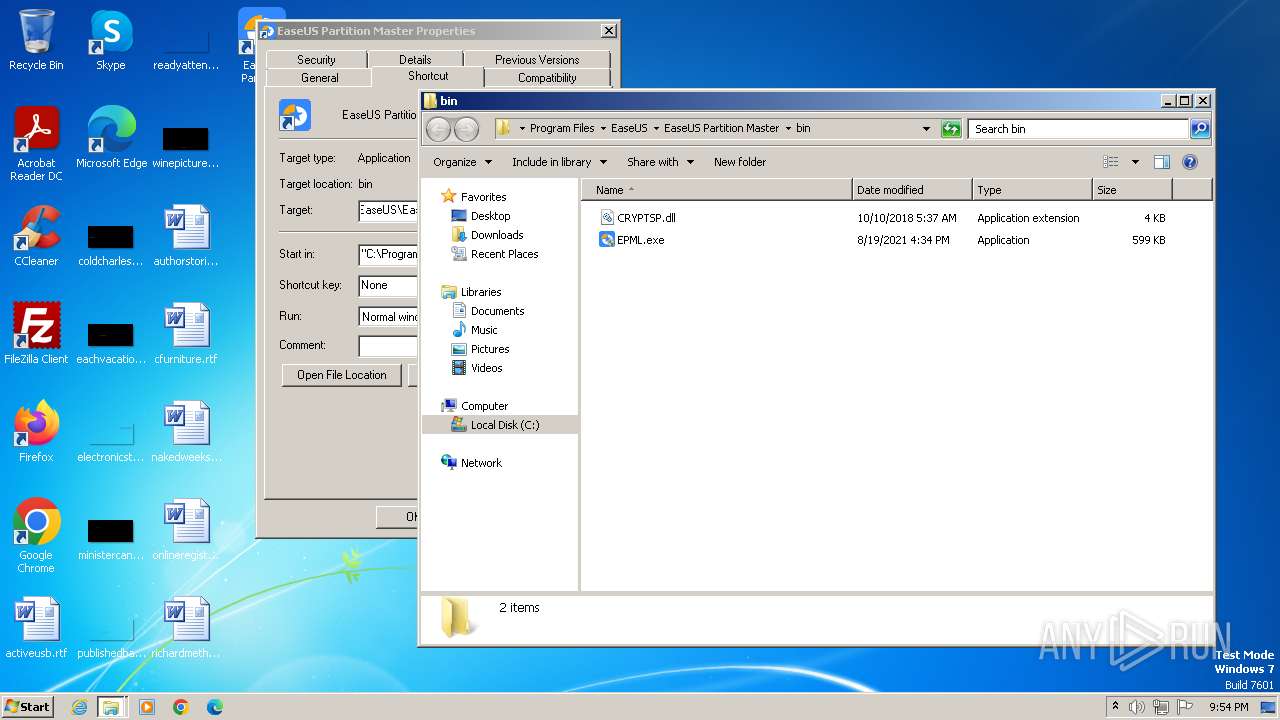Viewport: 1280px width, 720px height.
Task: Select the authorstori document icon on desktop
Action: click(x=186, y=236)
